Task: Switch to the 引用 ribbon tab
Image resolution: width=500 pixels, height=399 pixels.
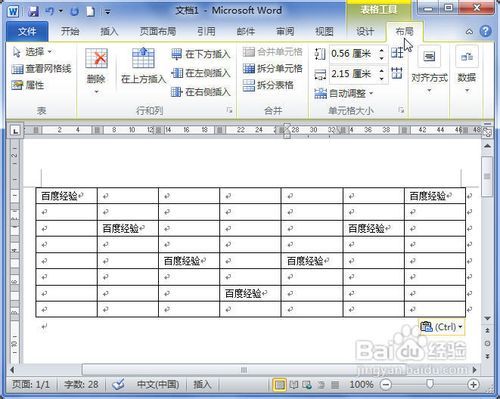Action: click(x=206, y=32)
